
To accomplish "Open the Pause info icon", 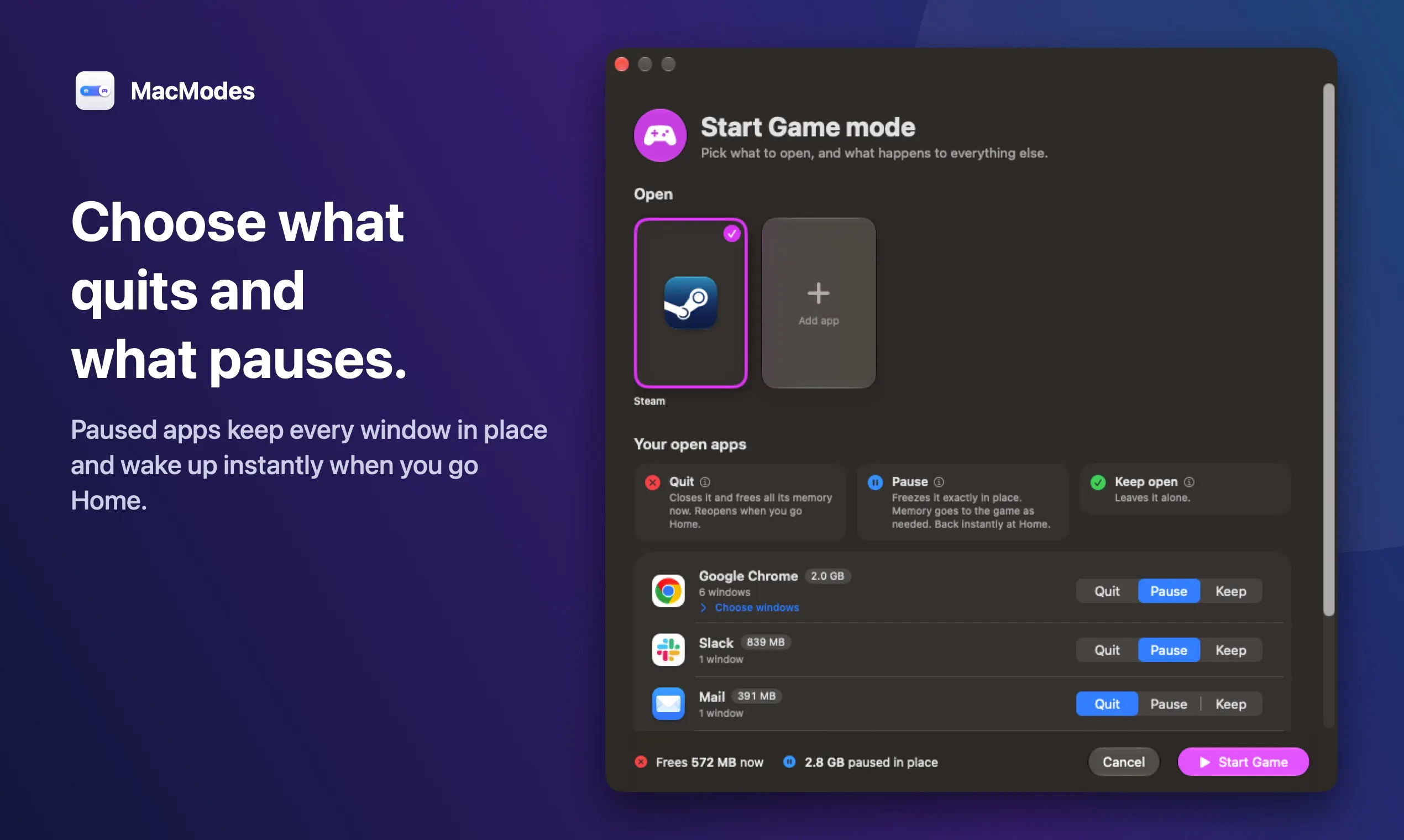I will pos(939,482).
